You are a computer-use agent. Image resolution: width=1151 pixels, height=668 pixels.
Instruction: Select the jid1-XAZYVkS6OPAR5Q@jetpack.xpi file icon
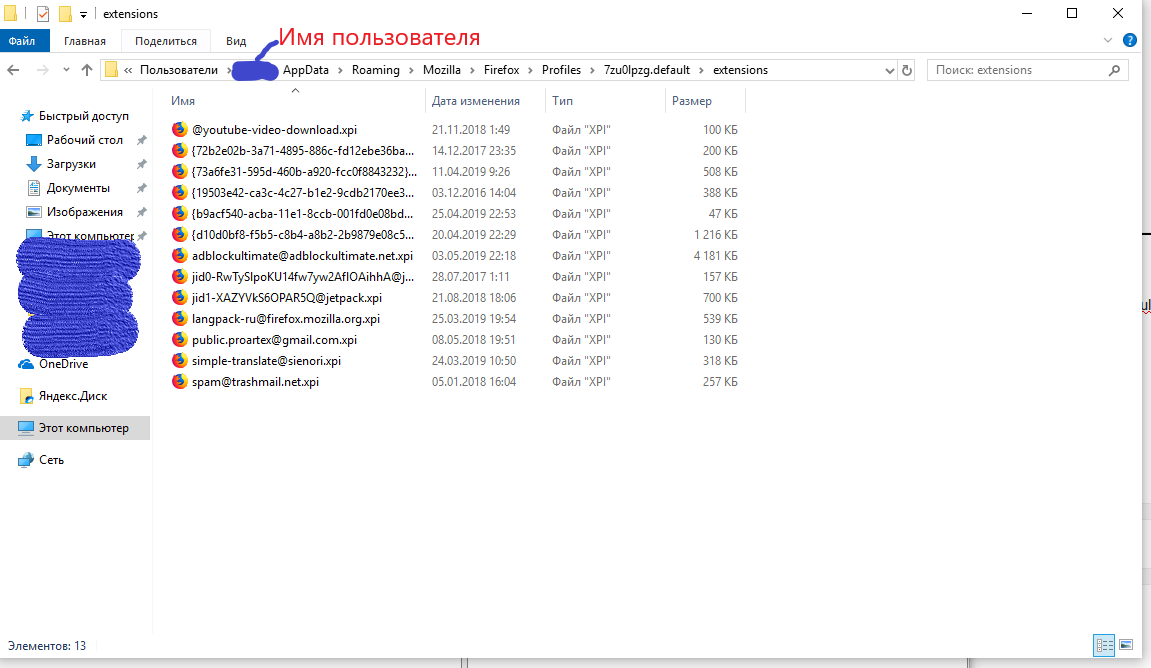pyautogui.click(x=180, y=297)
